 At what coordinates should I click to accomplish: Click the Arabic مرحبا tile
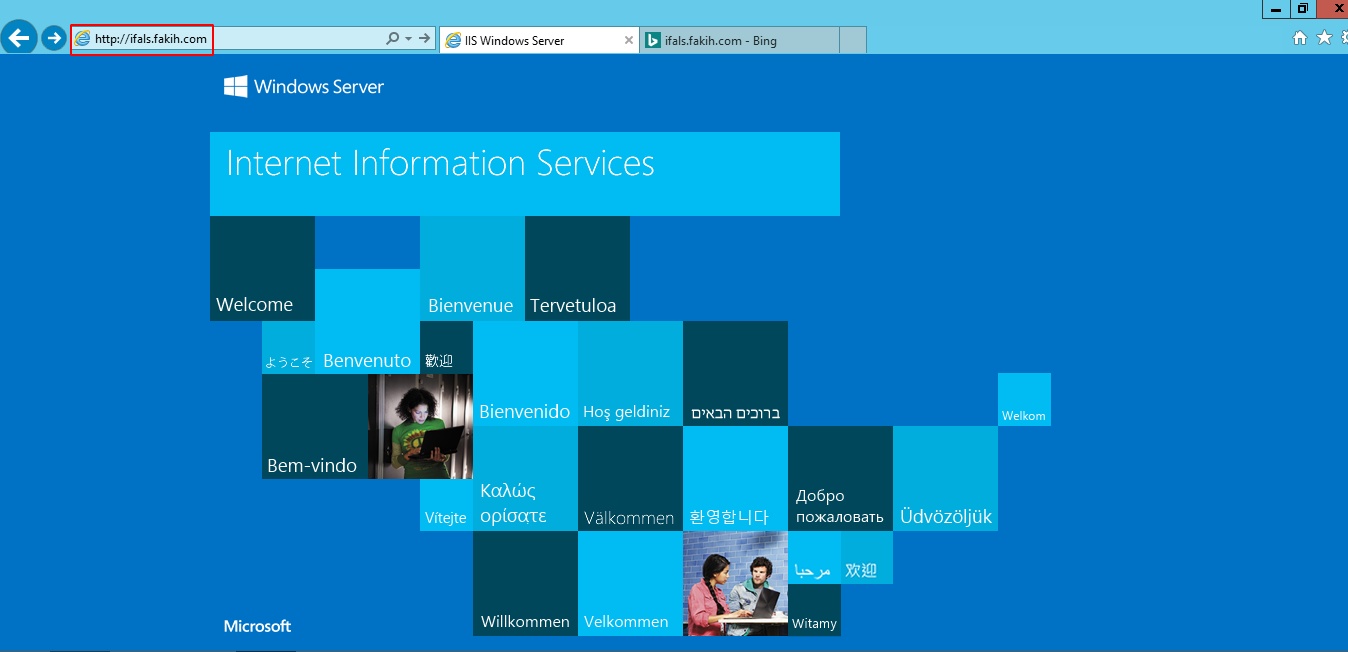tap(814, 557)
